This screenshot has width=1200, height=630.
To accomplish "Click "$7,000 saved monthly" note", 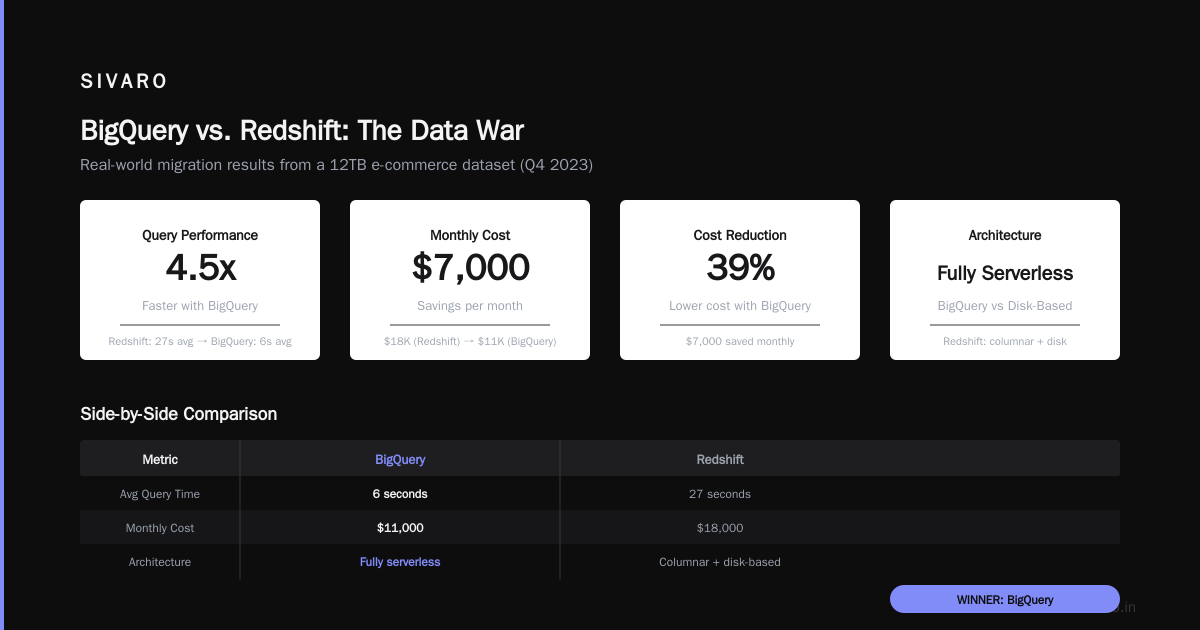I will 740,341.
